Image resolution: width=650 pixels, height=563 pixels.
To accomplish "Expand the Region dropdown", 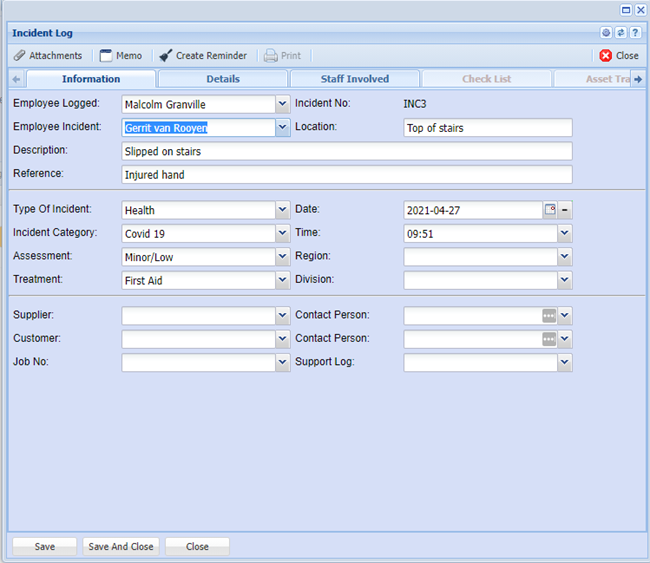I will [565, 257].
